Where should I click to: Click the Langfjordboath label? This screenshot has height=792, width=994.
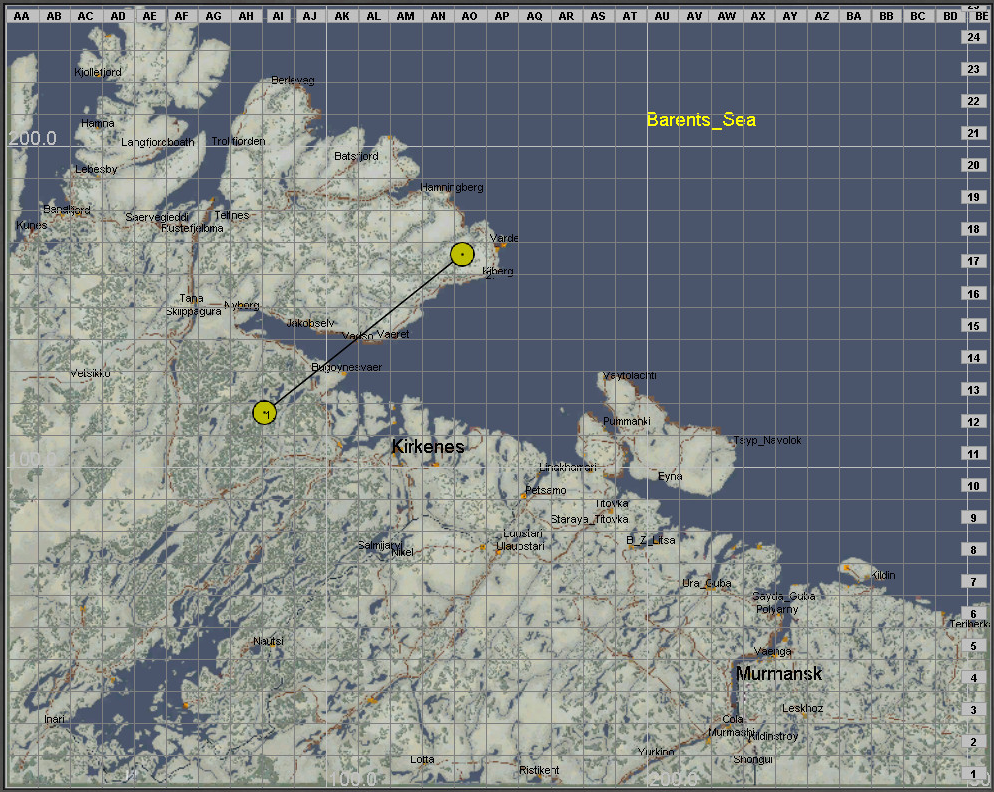[158, 142]
